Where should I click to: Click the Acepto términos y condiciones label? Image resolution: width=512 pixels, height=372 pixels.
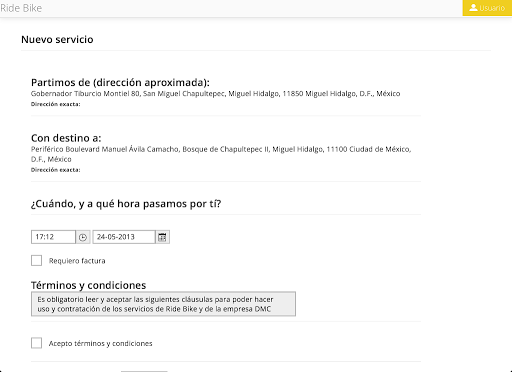click(x=100, y=343)
